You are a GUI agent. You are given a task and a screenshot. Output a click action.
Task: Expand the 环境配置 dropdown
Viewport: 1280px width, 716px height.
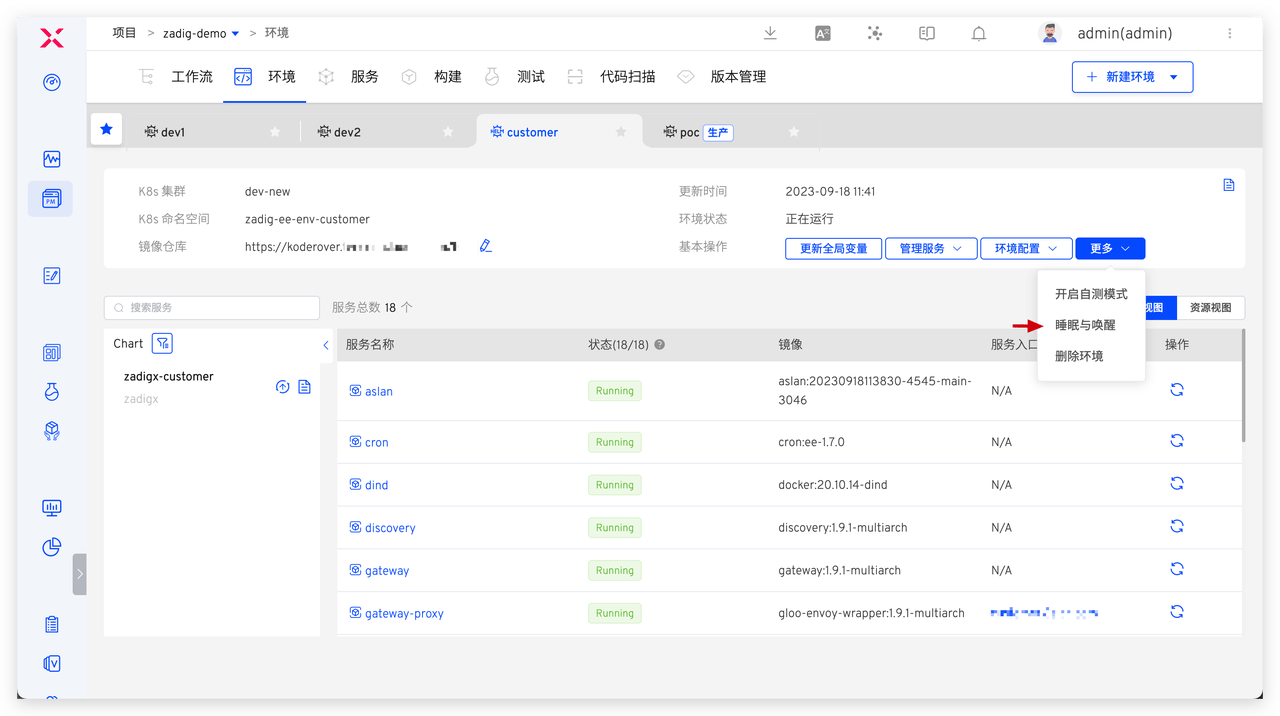[1026, 249]
